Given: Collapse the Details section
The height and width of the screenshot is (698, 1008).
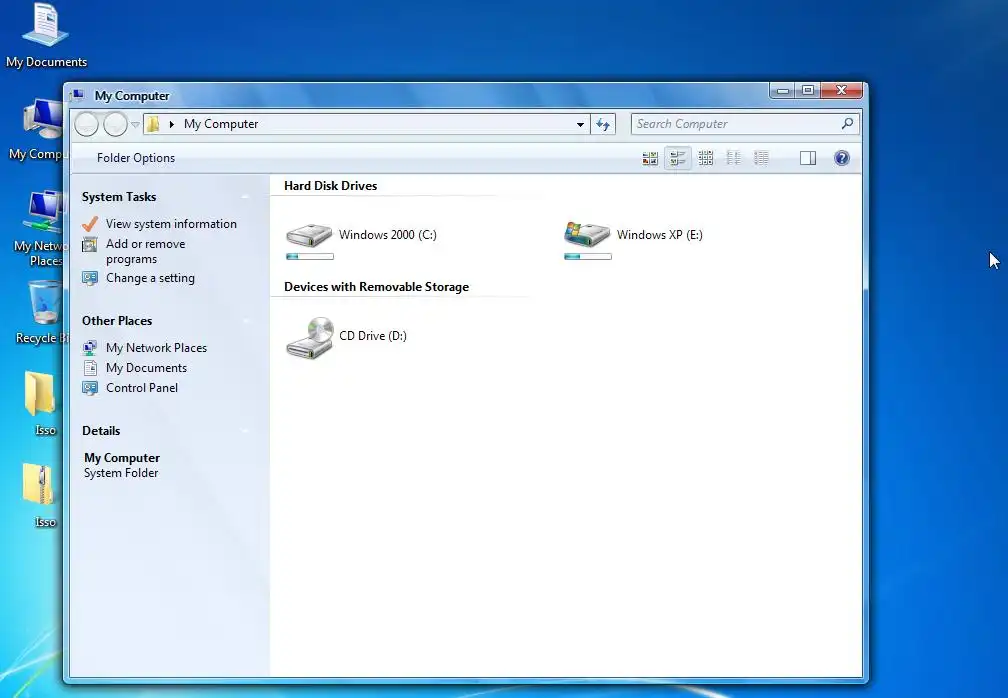Looking at the screenshot, I should 246,431.
